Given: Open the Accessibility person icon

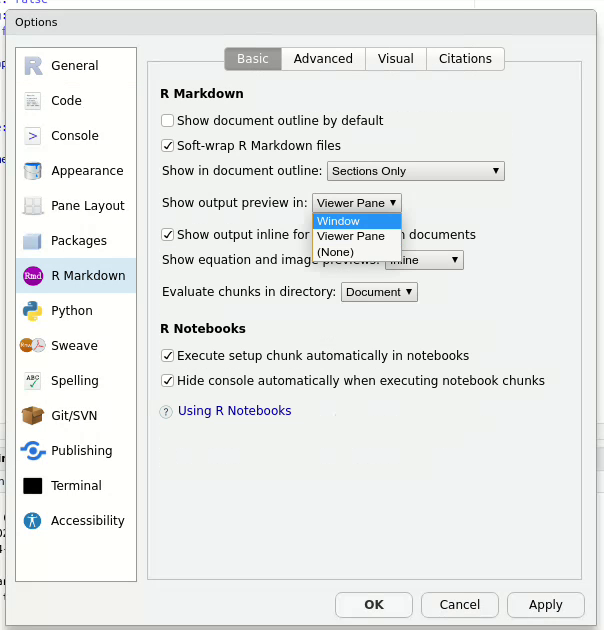Looking at the screenshot, I should pyautogui.click(x=33, y=521).
